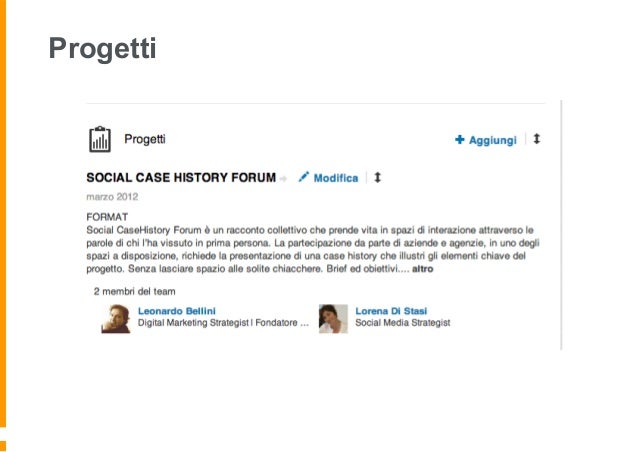The height and width of the screenshot is (452, 638).
Task: Click the blue plus icon beside Aggiungi
Action: coord(459,140)
